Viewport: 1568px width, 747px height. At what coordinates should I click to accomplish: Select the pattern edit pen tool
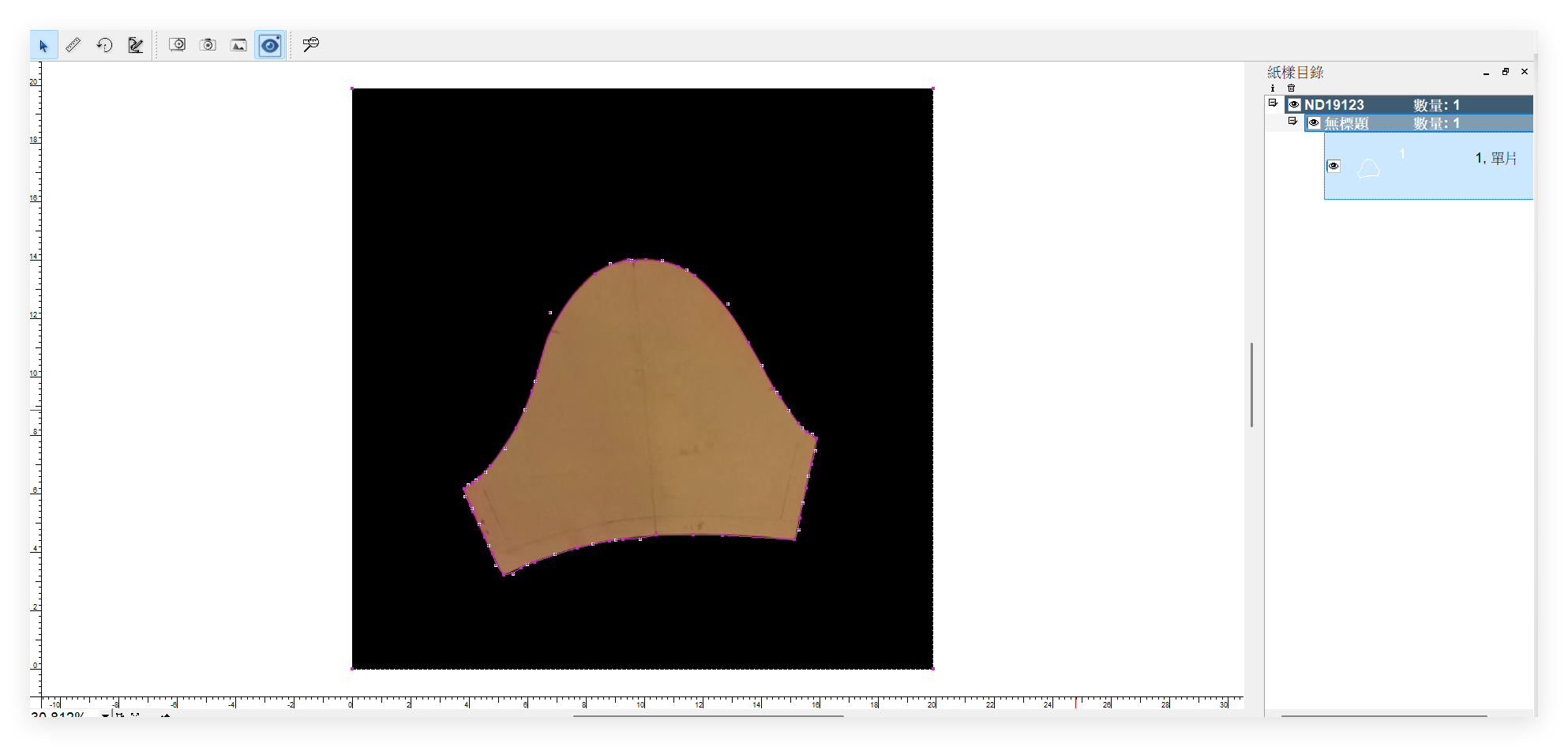pos(134,45)
